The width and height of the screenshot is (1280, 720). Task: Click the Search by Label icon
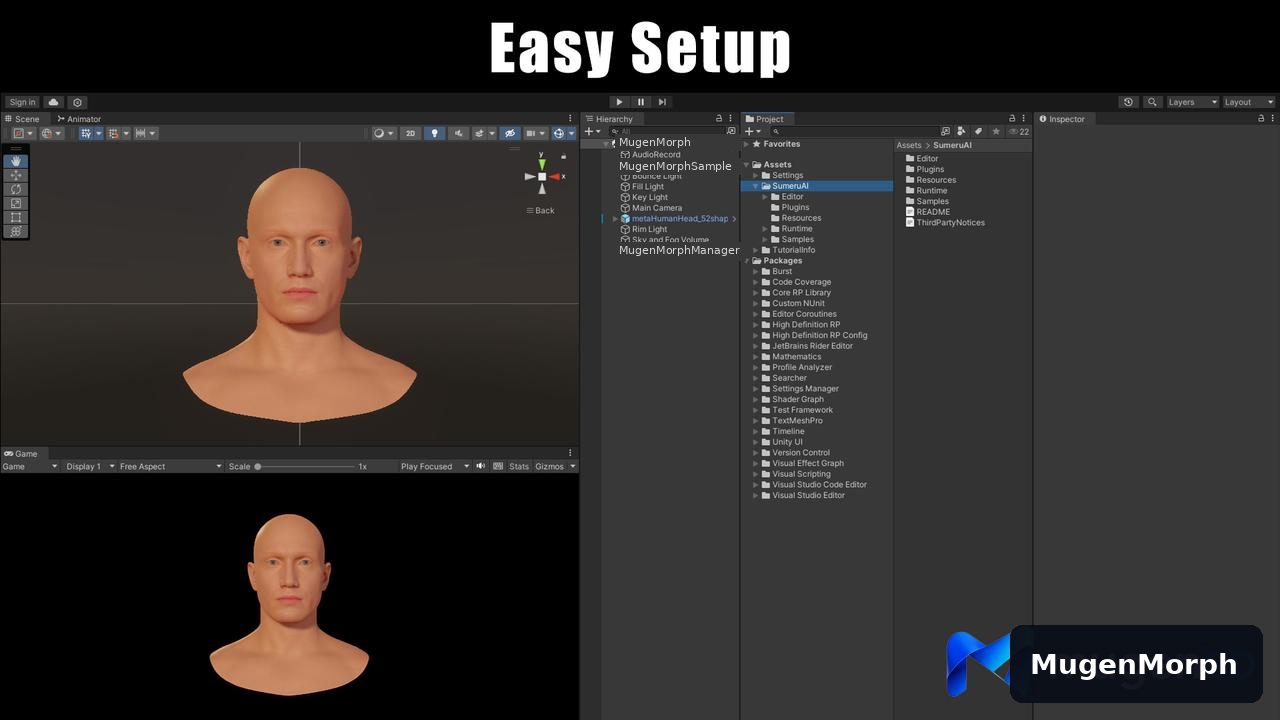coord(979,131)
